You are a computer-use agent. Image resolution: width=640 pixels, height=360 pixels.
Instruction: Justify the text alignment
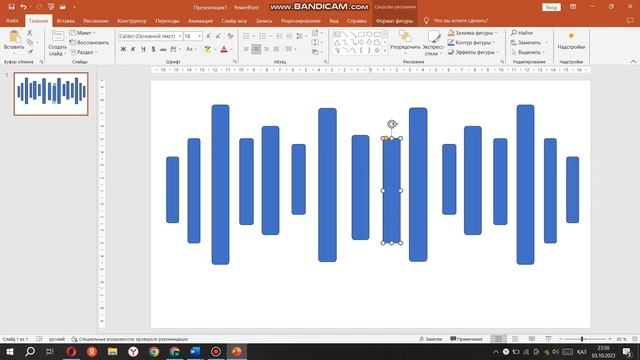coord(276,49)
